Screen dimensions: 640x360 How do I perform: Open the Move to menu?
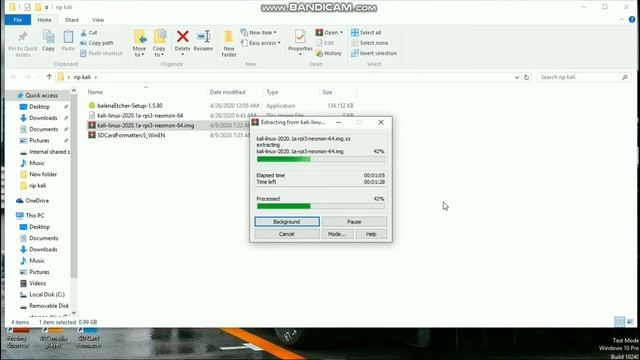140,43
